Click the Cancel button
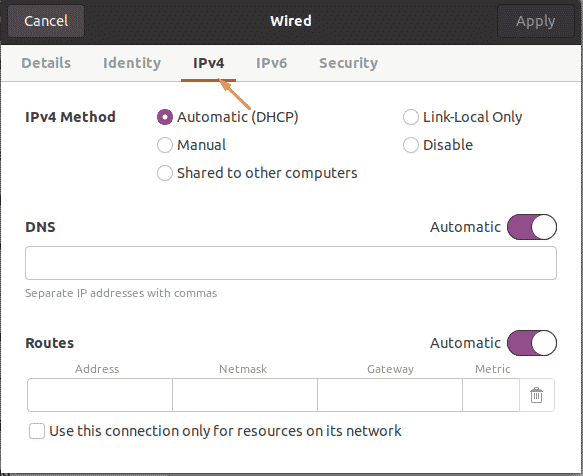Image resolution: width=583 pixels, height=476 pixels. tap(46, 21)
